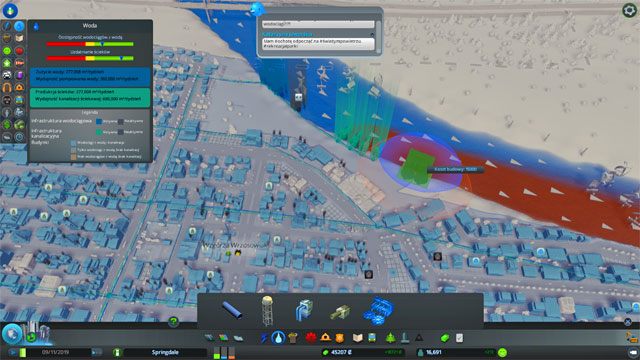Click the pumping station marker in river
Image resolution: width=640 pixels, height=360 pixels.
pos(299,98)
